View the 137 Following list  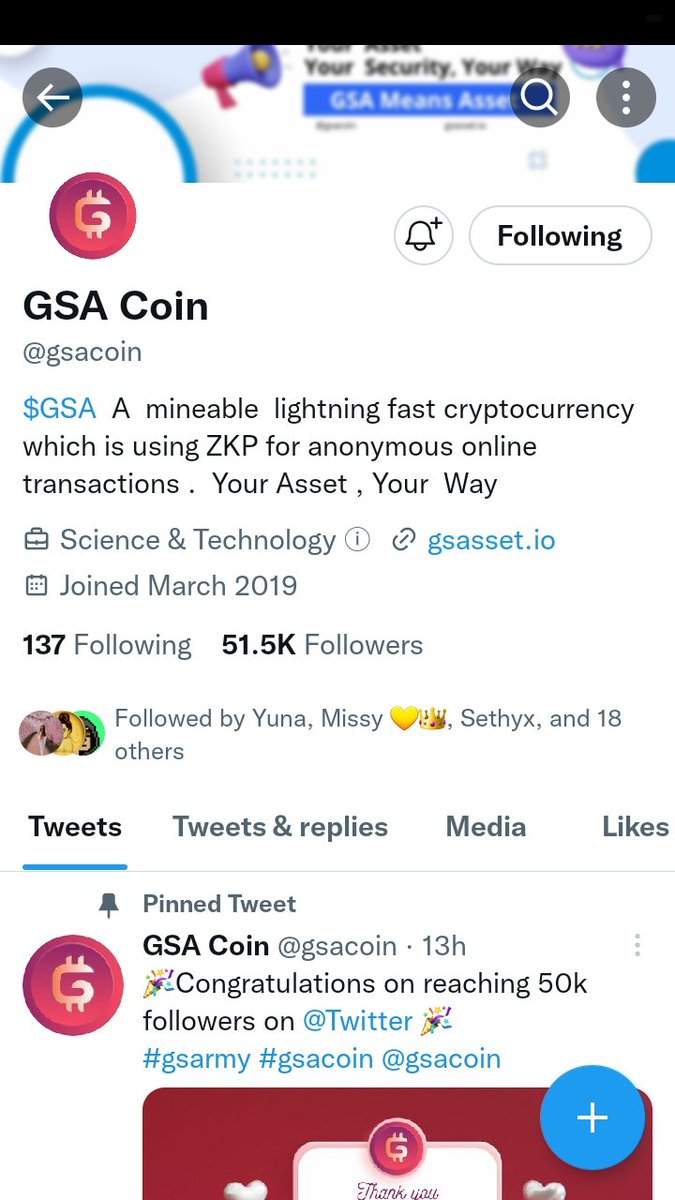(x=107, y=645)
